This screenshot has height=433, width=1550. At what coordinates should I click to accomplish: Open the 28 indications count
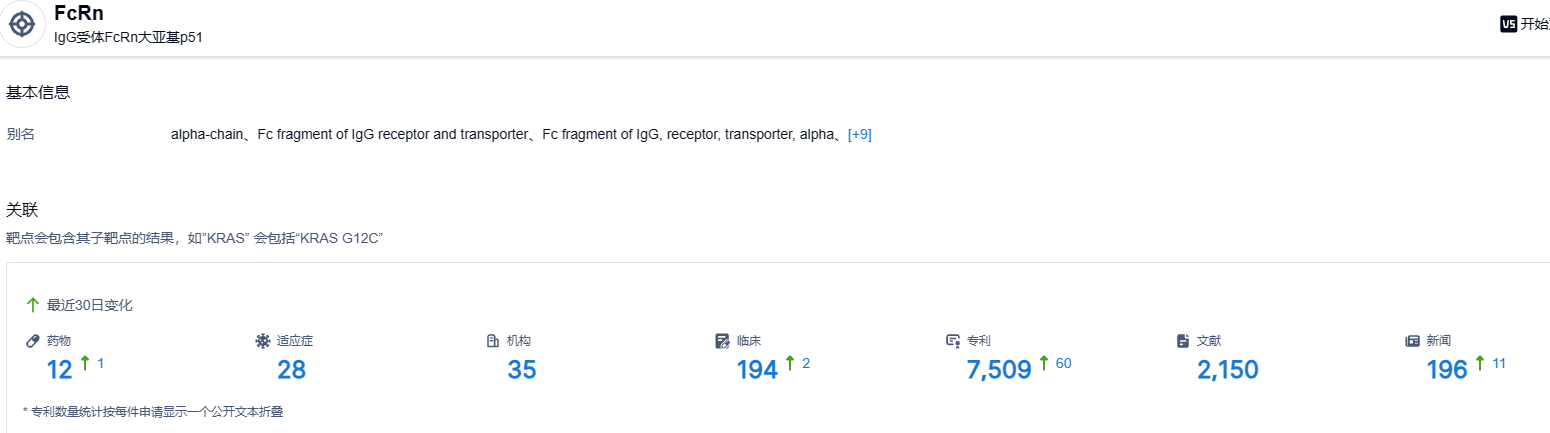tap(291, 370)
